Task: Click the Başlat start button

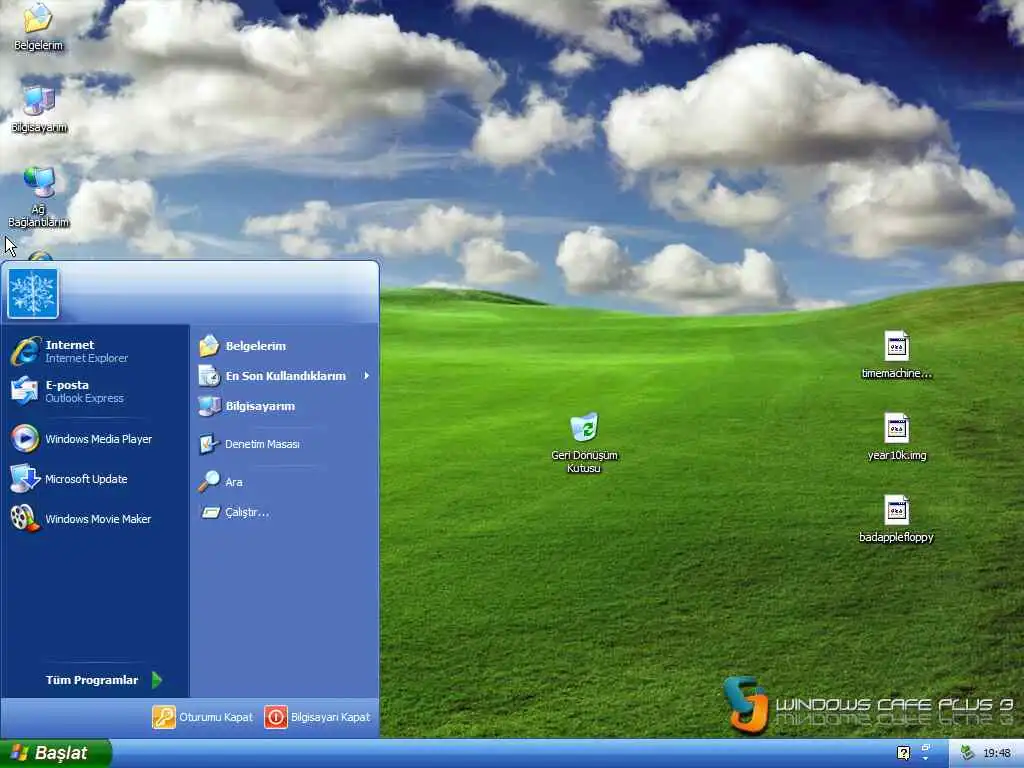Action: click(x=56, y=753)
